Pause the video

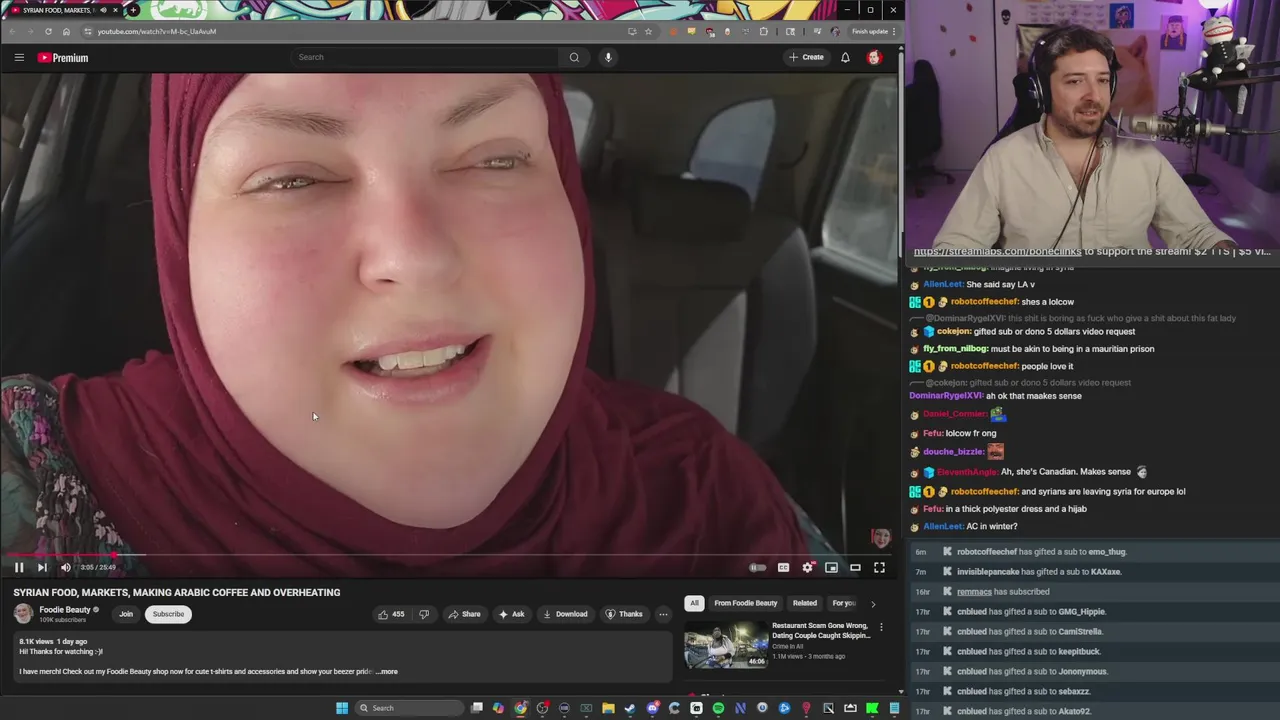18,567
